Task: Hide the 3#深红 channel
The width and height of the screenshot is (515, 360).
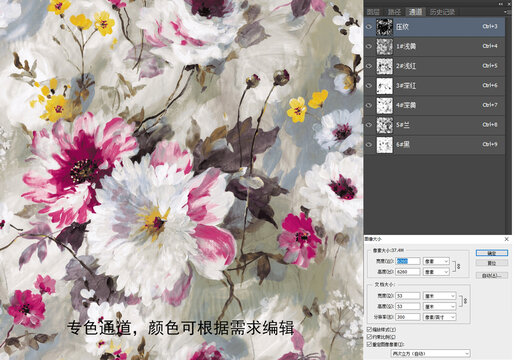Action: coord(369,86)
